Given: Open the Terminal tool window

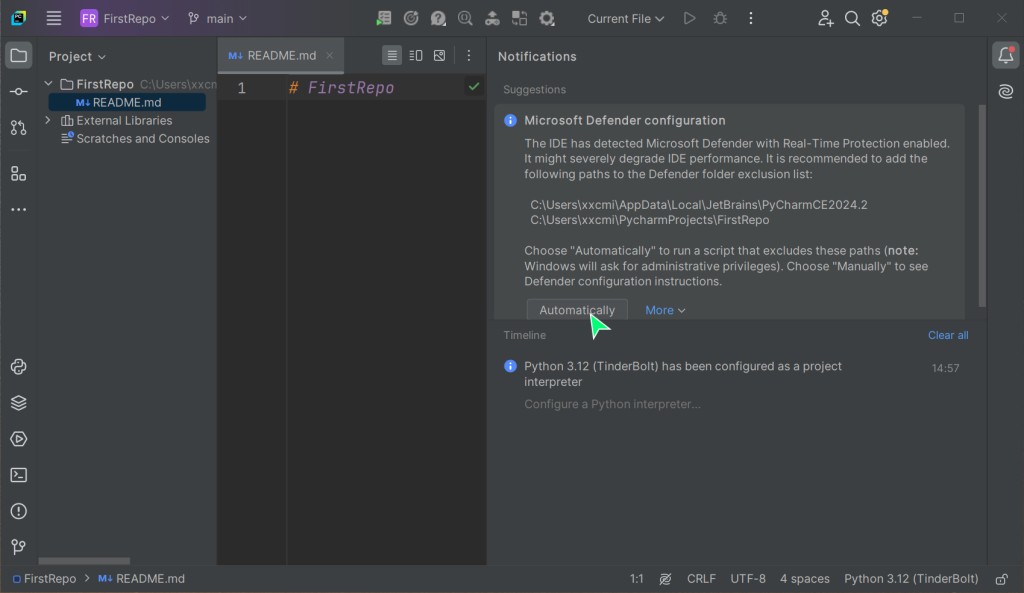Looking at the screenshot, I should (x=18, y=475).
